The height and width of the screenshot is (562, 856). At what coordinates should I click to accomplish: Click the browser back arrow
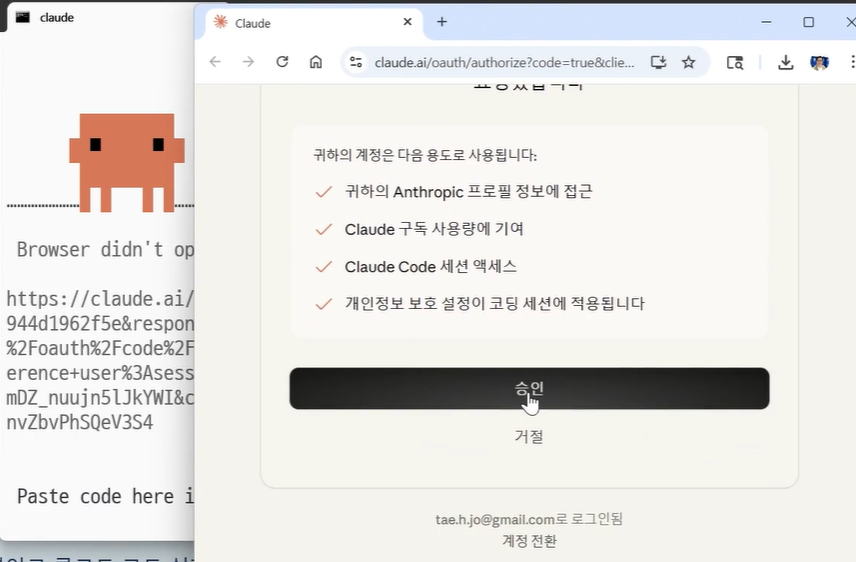(215, 62)
